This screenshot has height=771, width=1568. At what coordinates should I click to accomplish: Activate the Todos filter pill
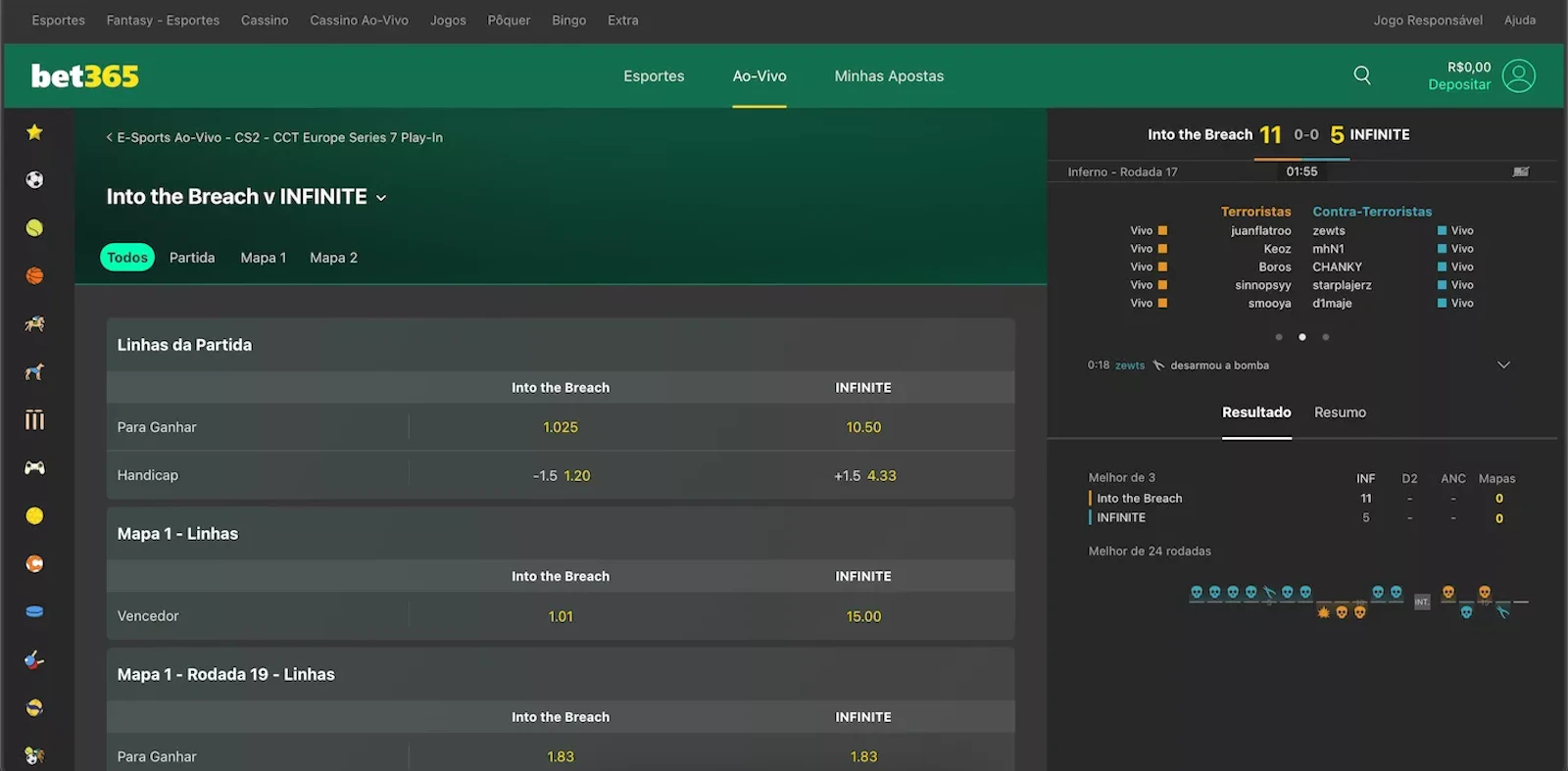pos(127,258)
